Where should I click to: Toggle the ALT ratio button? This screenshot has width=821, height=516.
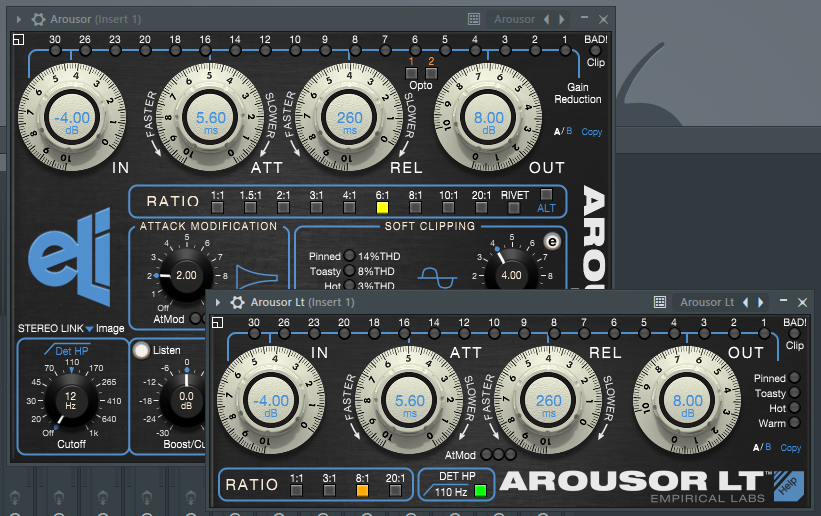click(546, 194)
